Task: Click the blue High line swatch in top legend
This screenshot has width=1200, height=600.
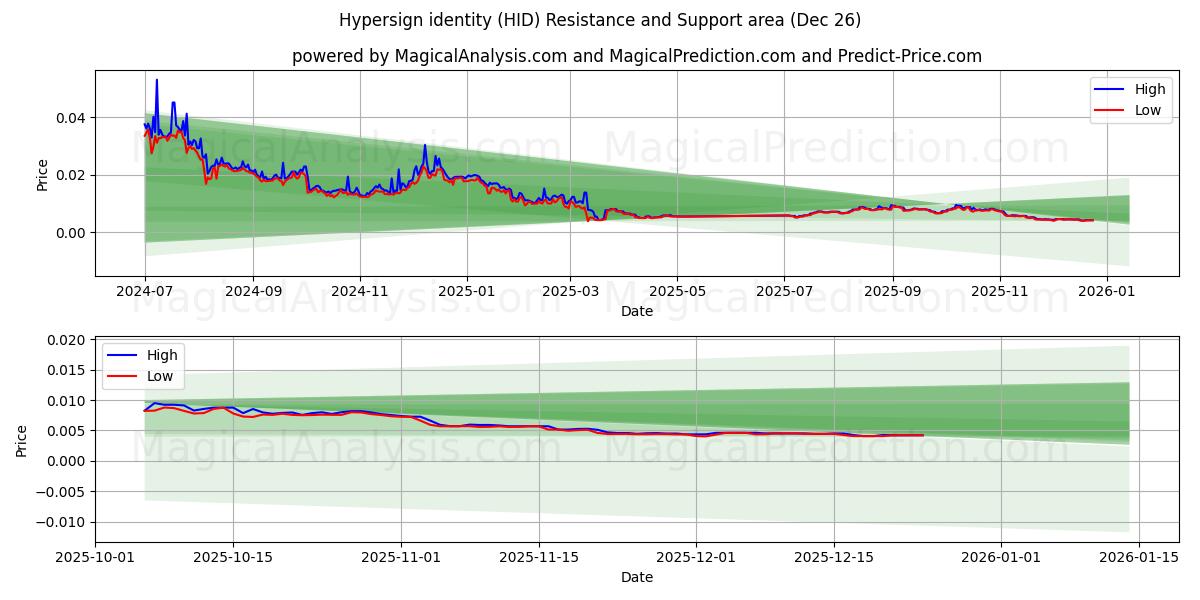Action: [1109, 89]
